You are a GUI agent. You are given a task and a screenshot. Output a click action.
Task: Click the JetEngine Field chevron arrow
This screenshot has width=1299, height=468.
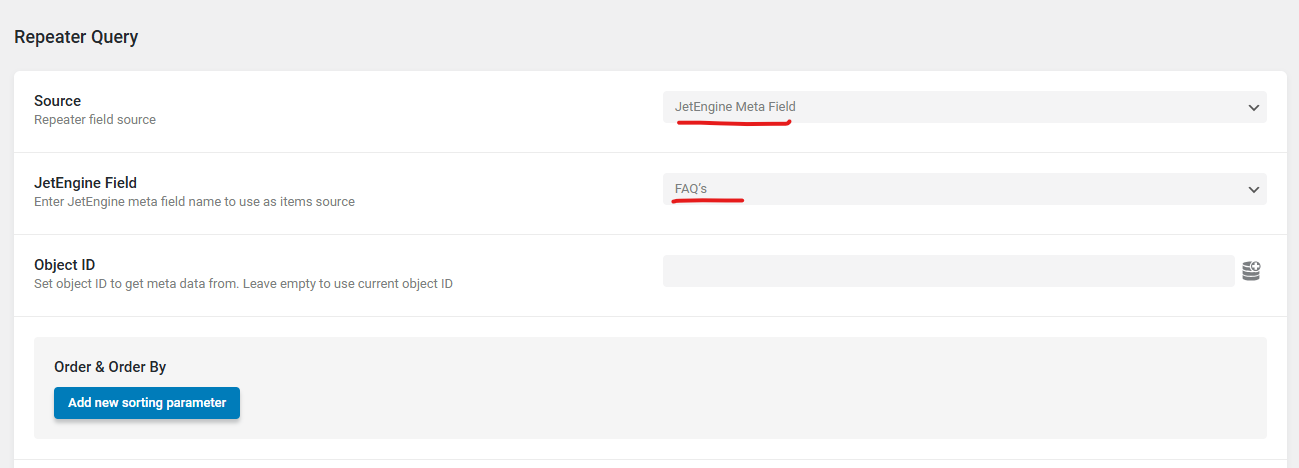[1253, 190]
